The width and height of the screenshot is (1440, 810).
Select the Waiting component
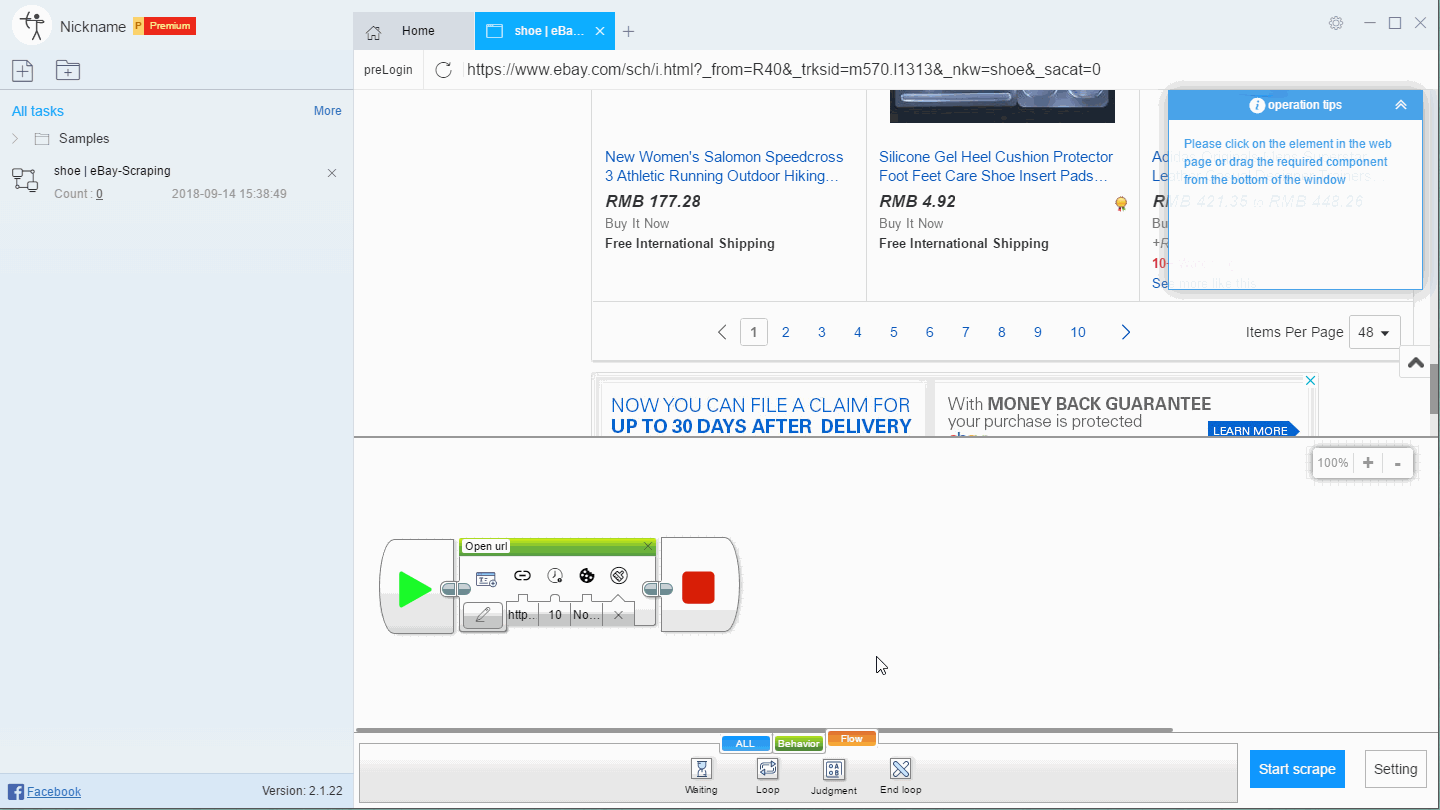[701, 775]
